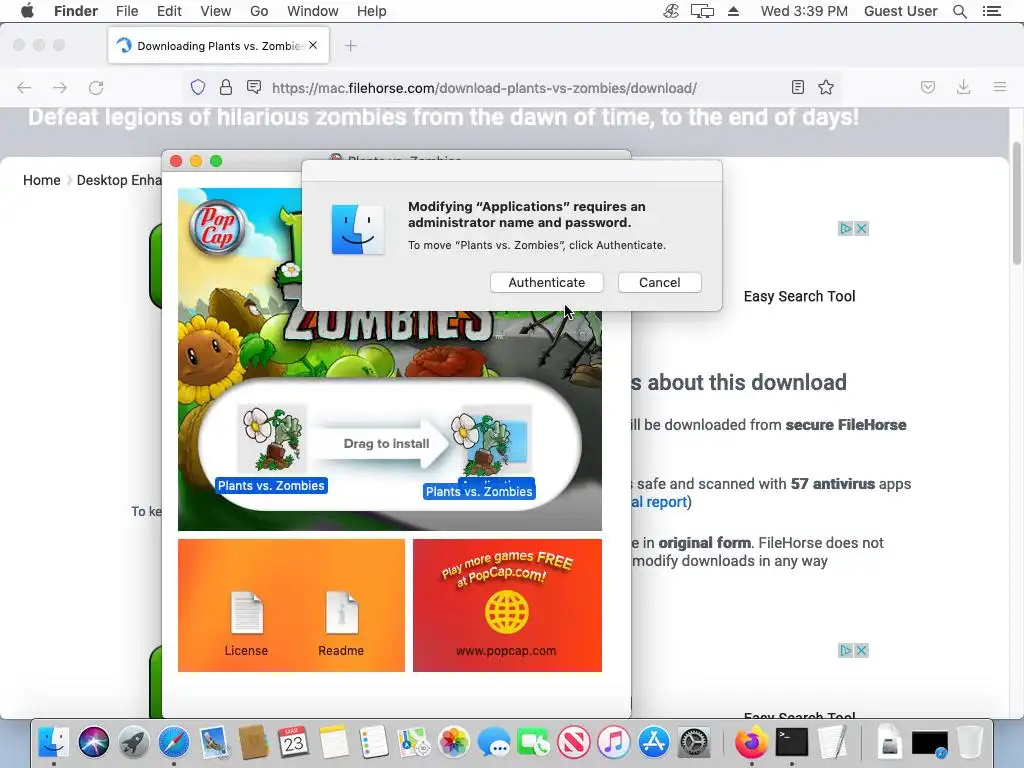Toggle reader view icon in address bar
This screenshot has height=768, width=1024.
[x=797, y=88]
